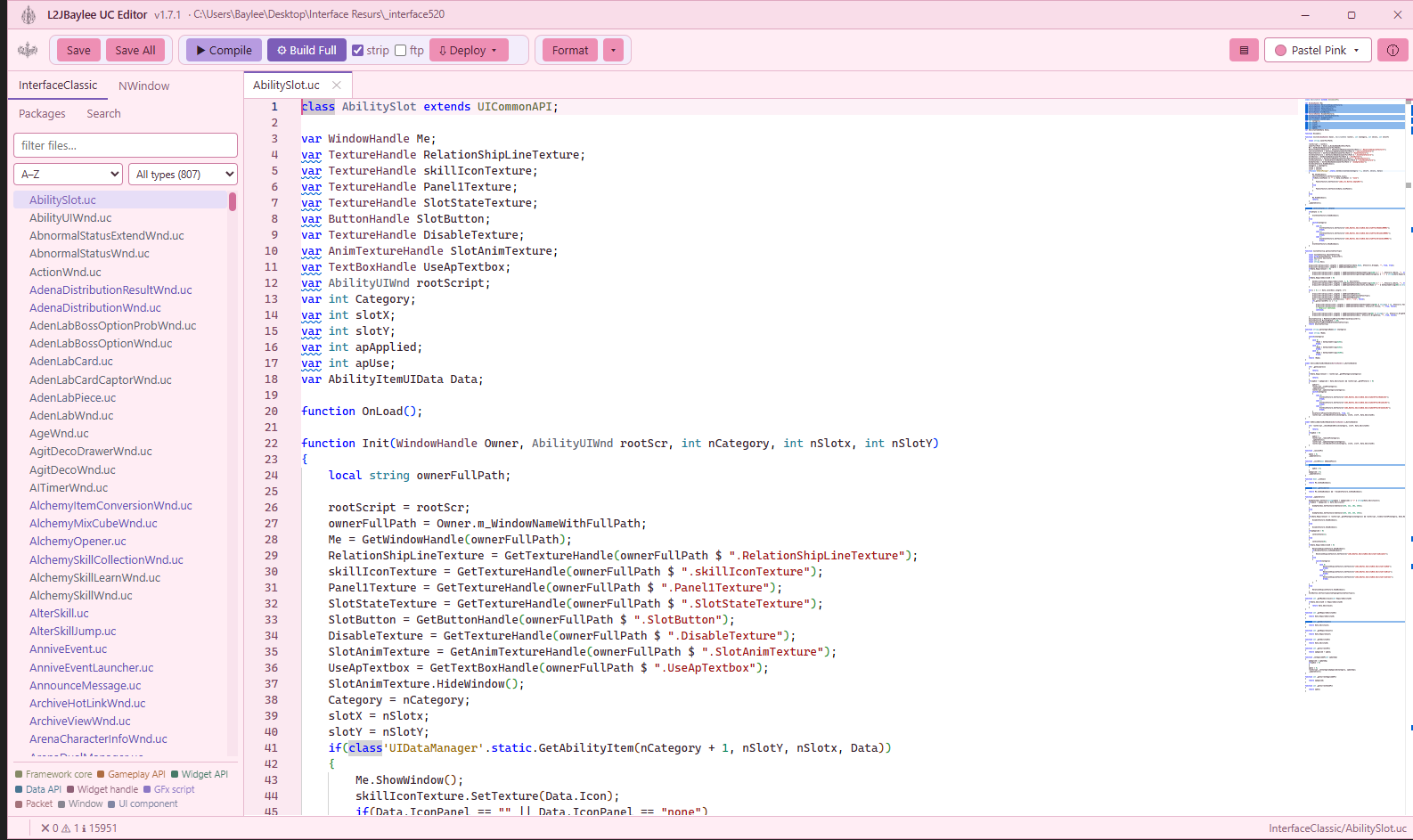Click the Format button
The width and height of the screenshot is (1413, 840).
coord(570,50)
